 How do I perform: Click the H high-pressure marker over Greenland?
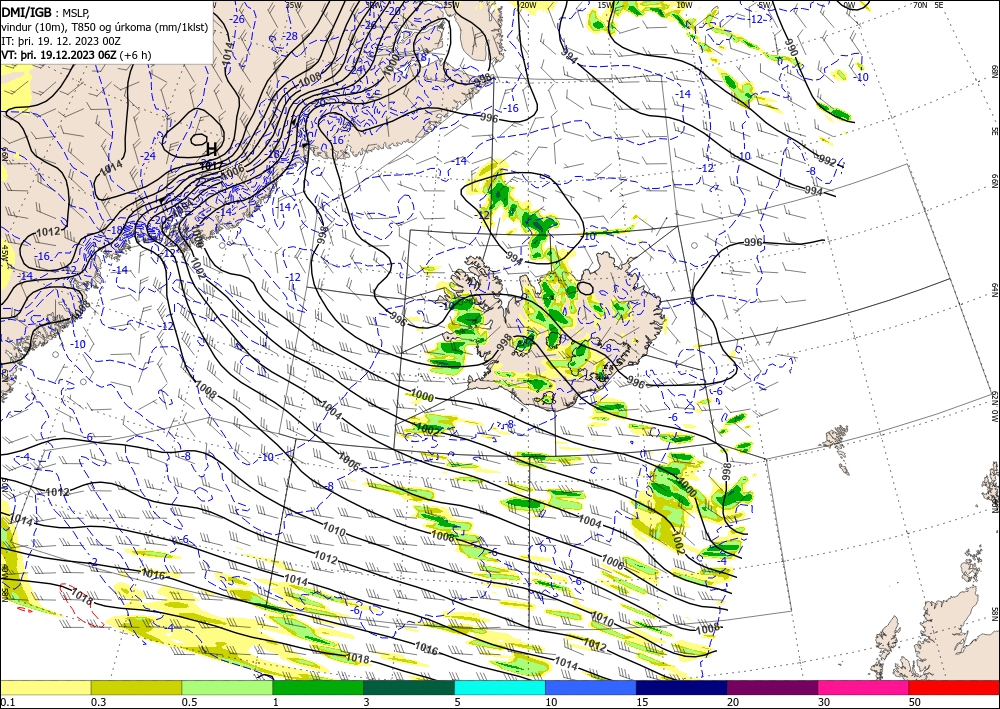[x=212, y=150]
